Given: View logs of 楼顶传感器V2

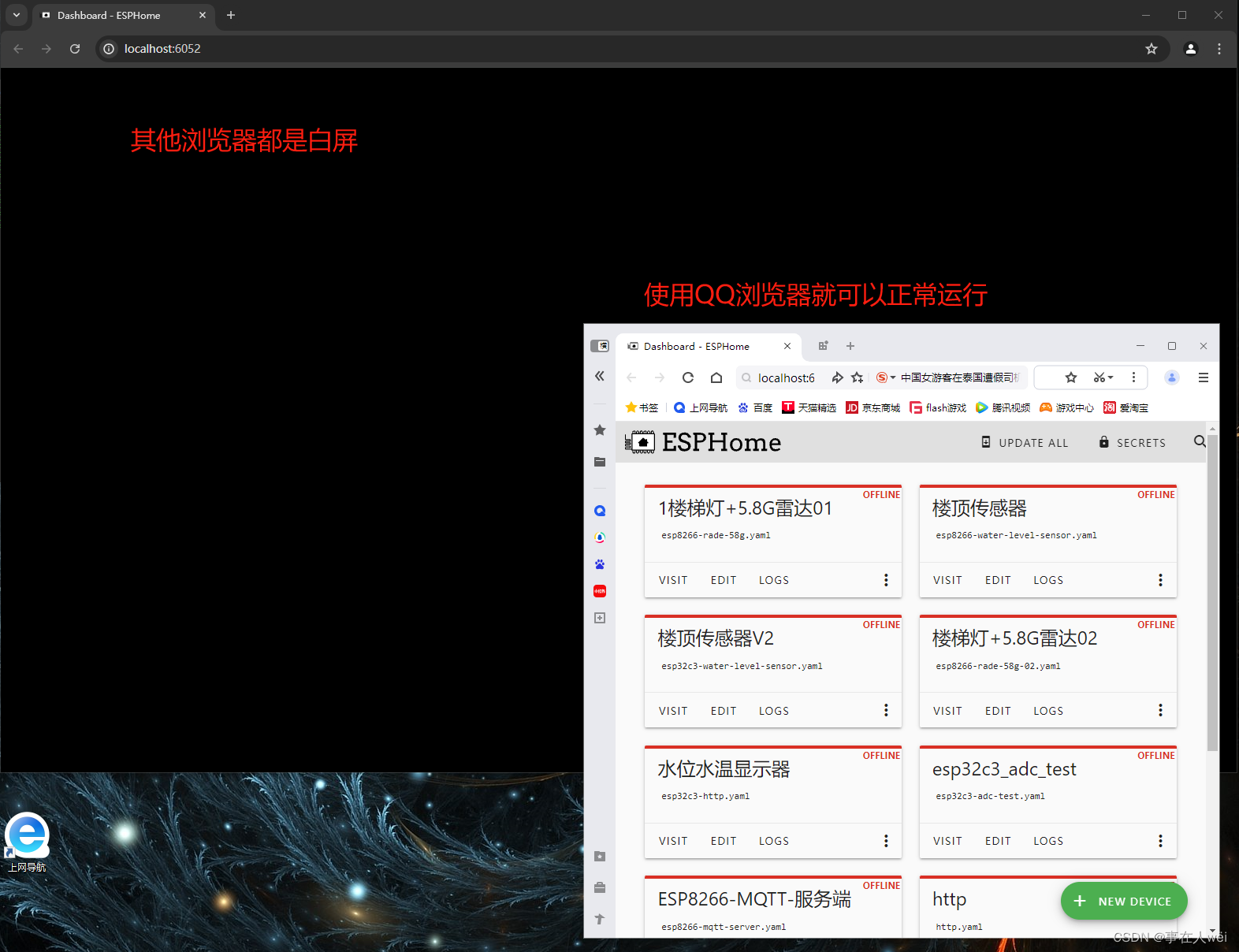Looking at the screenshot, I should (774, 711).
